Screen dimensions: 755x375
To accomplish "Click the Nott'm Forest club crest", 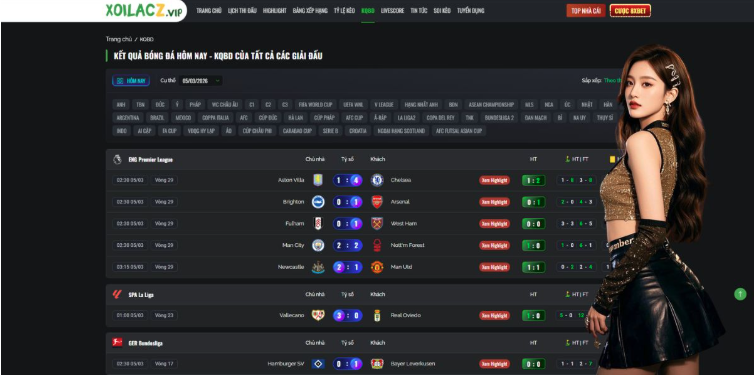I will [x=377, y=245].
